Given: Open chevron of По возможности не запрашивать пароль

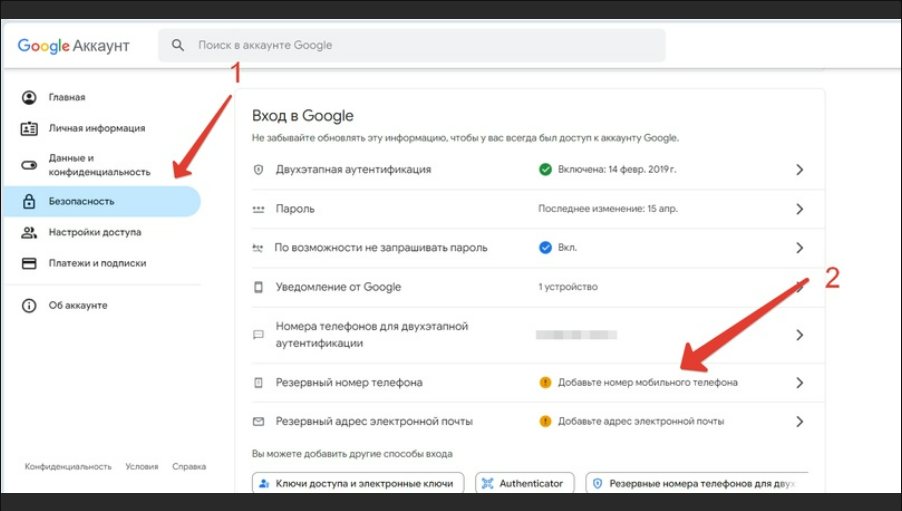Looking at the screenshot, I should tap(800, 248).
